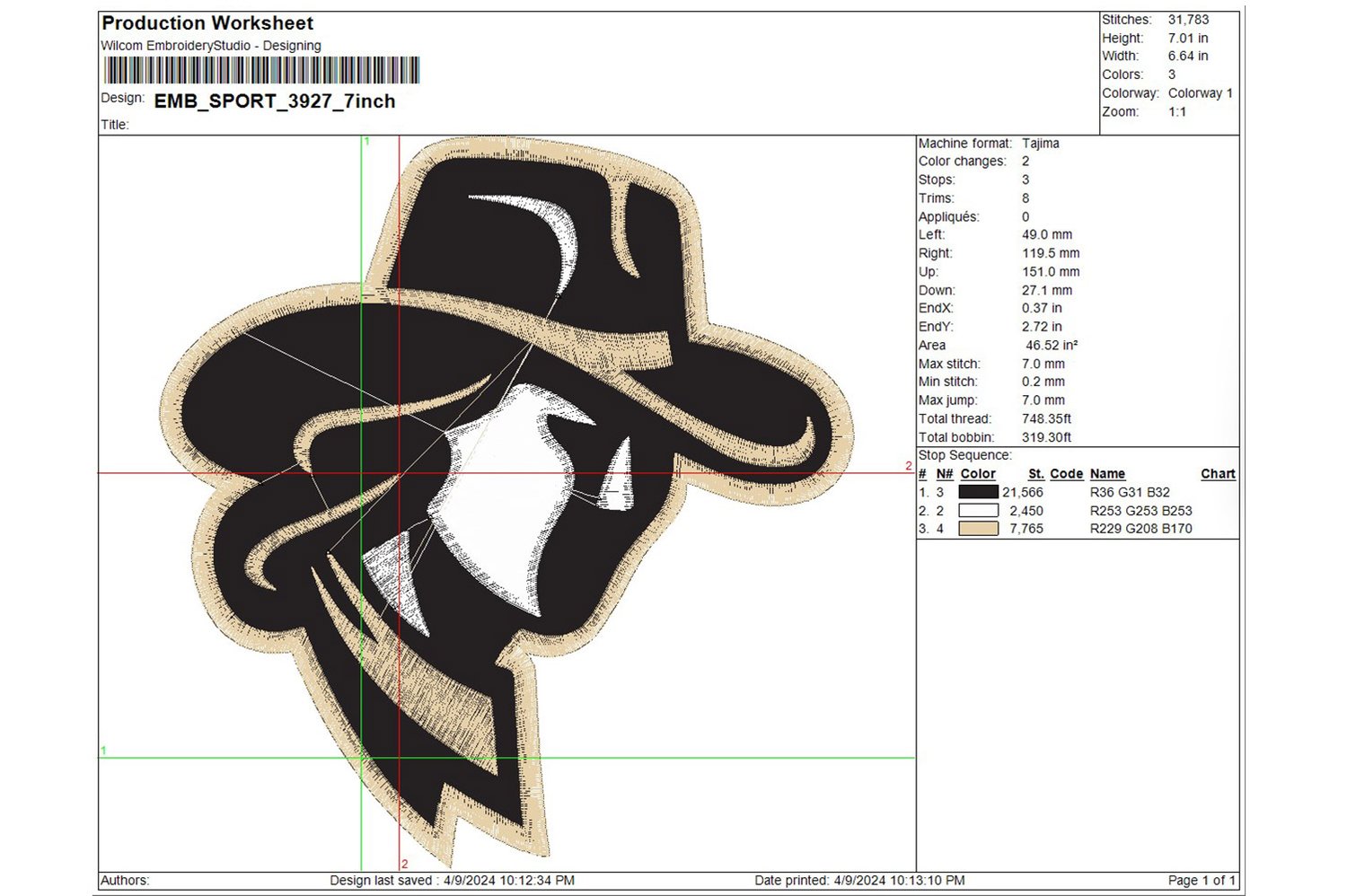
Task: Click the "Page 1 of 1" text
Action: 1202,881
